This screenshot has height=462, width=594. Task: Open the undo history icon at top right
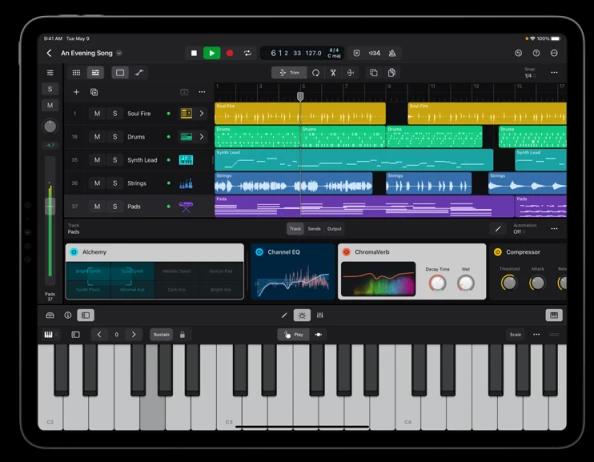(518, 53)
